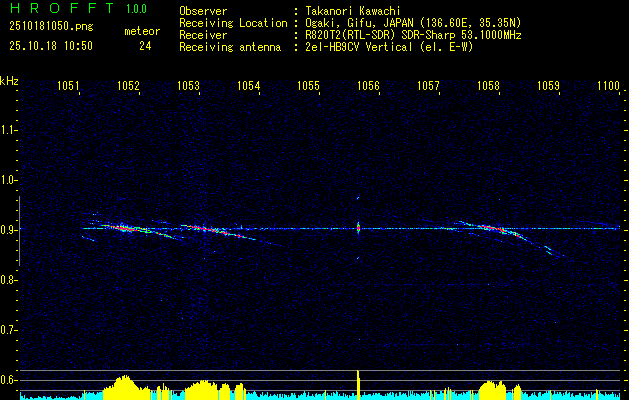Click the 1054 time axis label
This screenshot has height=400, width=629.
[249, 85]
